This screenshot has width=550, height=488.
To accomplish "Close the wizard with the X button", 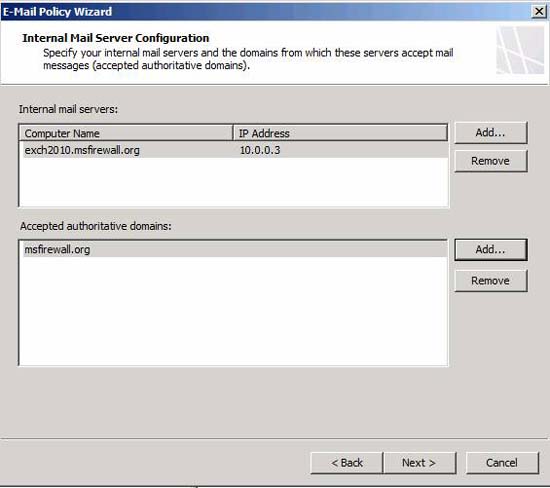I will [x=539, y=12].
